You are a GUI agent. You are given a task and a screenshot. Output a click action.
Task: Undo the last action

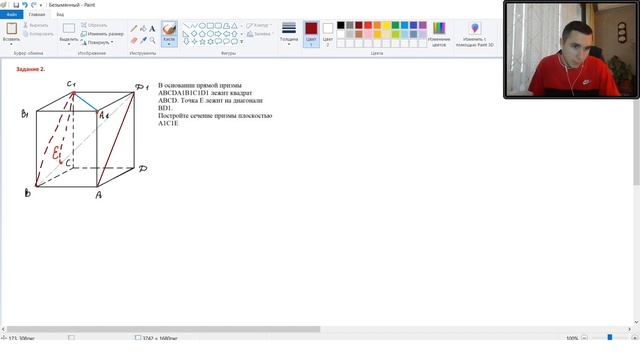[x=25, y=5]
